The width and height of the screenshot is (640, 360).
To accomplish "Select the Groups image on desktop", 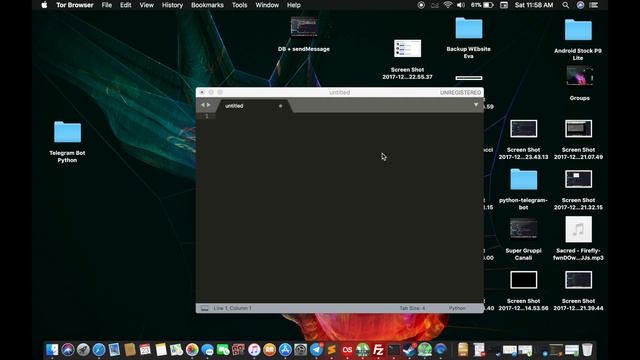I will pos(580,84).
